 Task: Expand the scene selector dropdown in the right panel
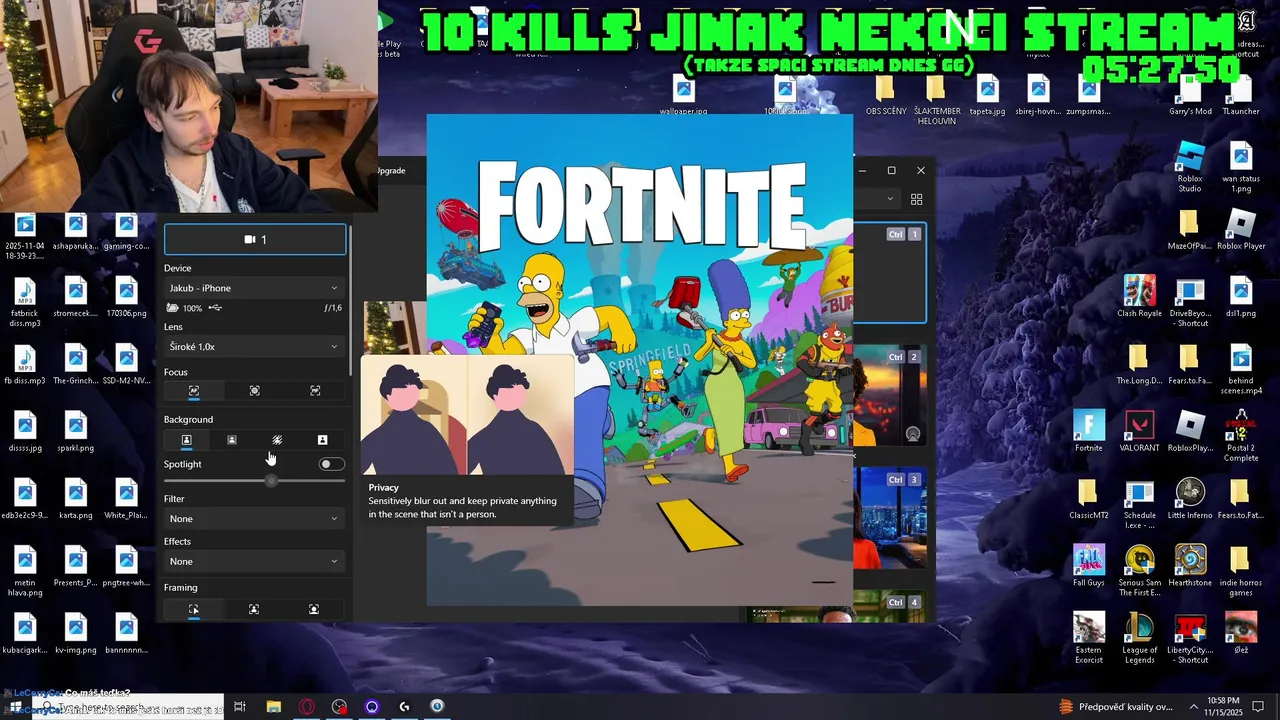[x=890, y=199]
